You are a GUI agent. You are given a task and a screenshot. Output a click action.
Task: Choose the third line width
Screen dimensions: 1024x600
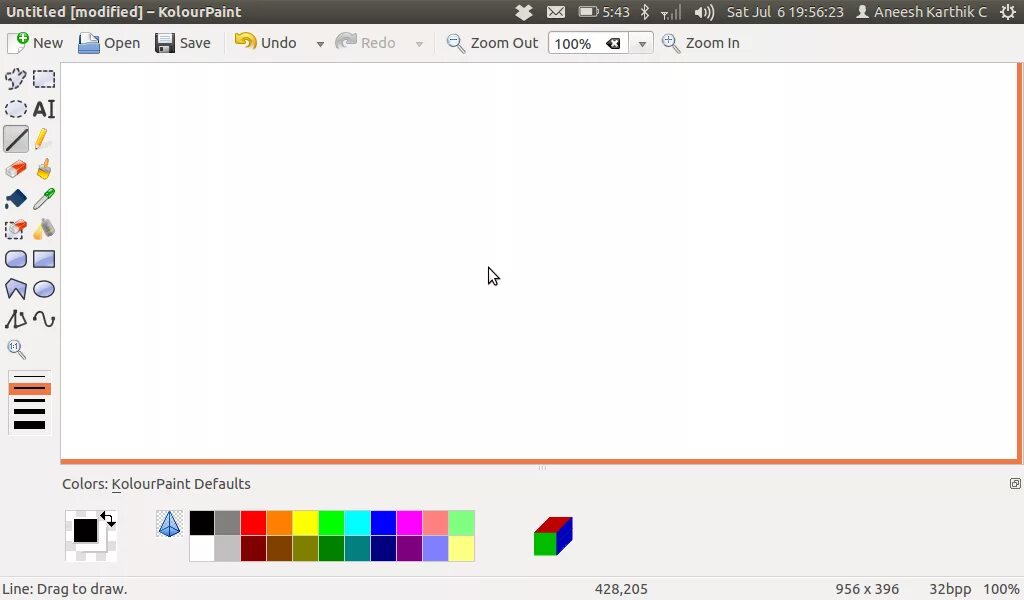[29, 400]
